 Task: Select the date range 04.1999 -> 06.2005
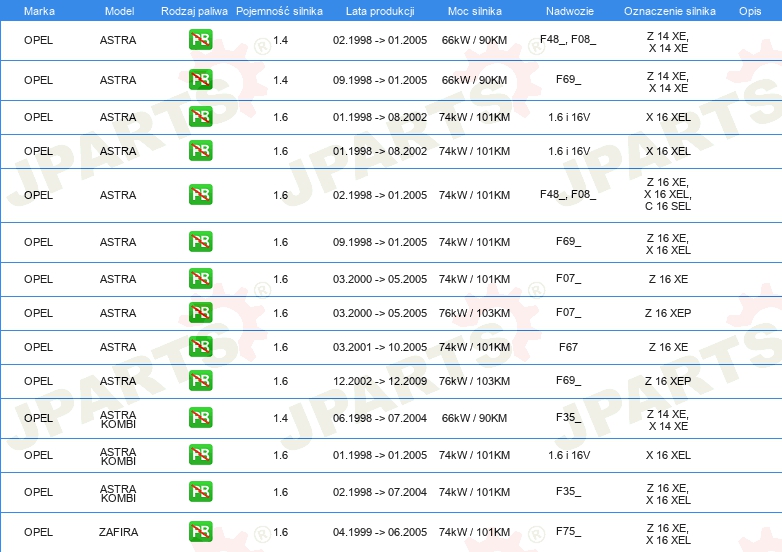click(x=380, y=532)
